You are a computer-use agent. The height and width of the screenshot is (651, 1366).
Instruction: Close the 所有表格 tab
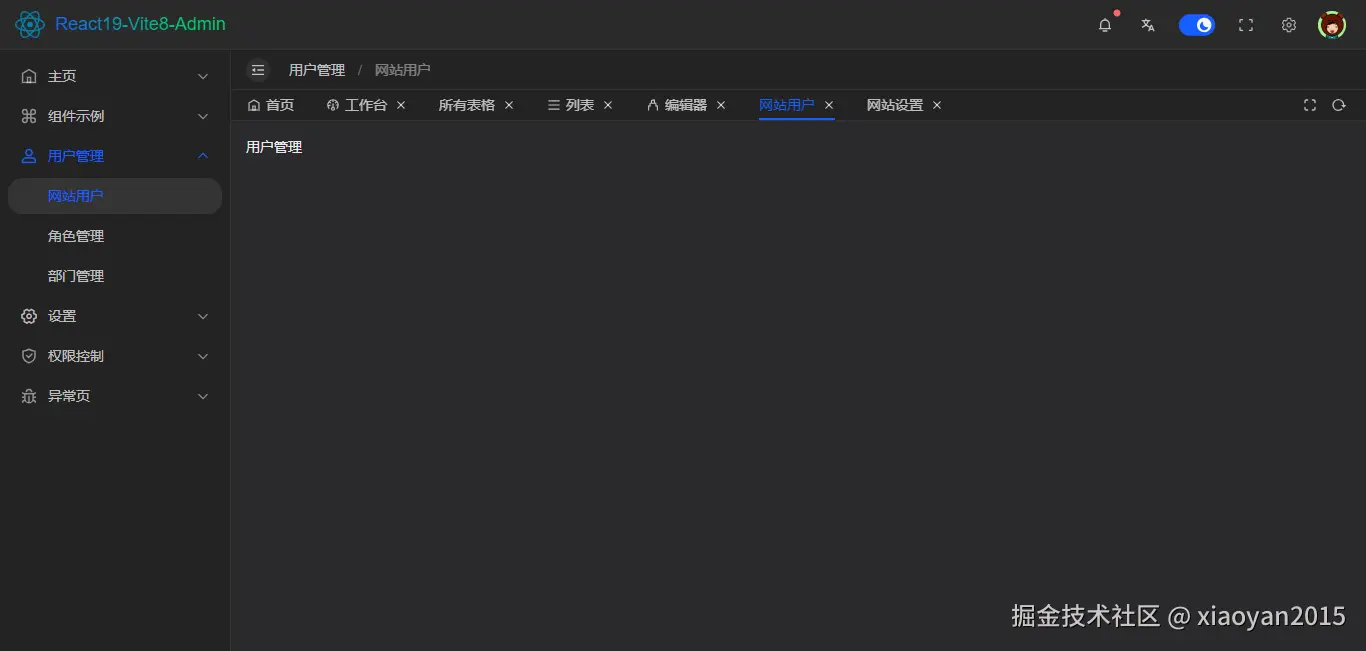[x=509, y=105]
